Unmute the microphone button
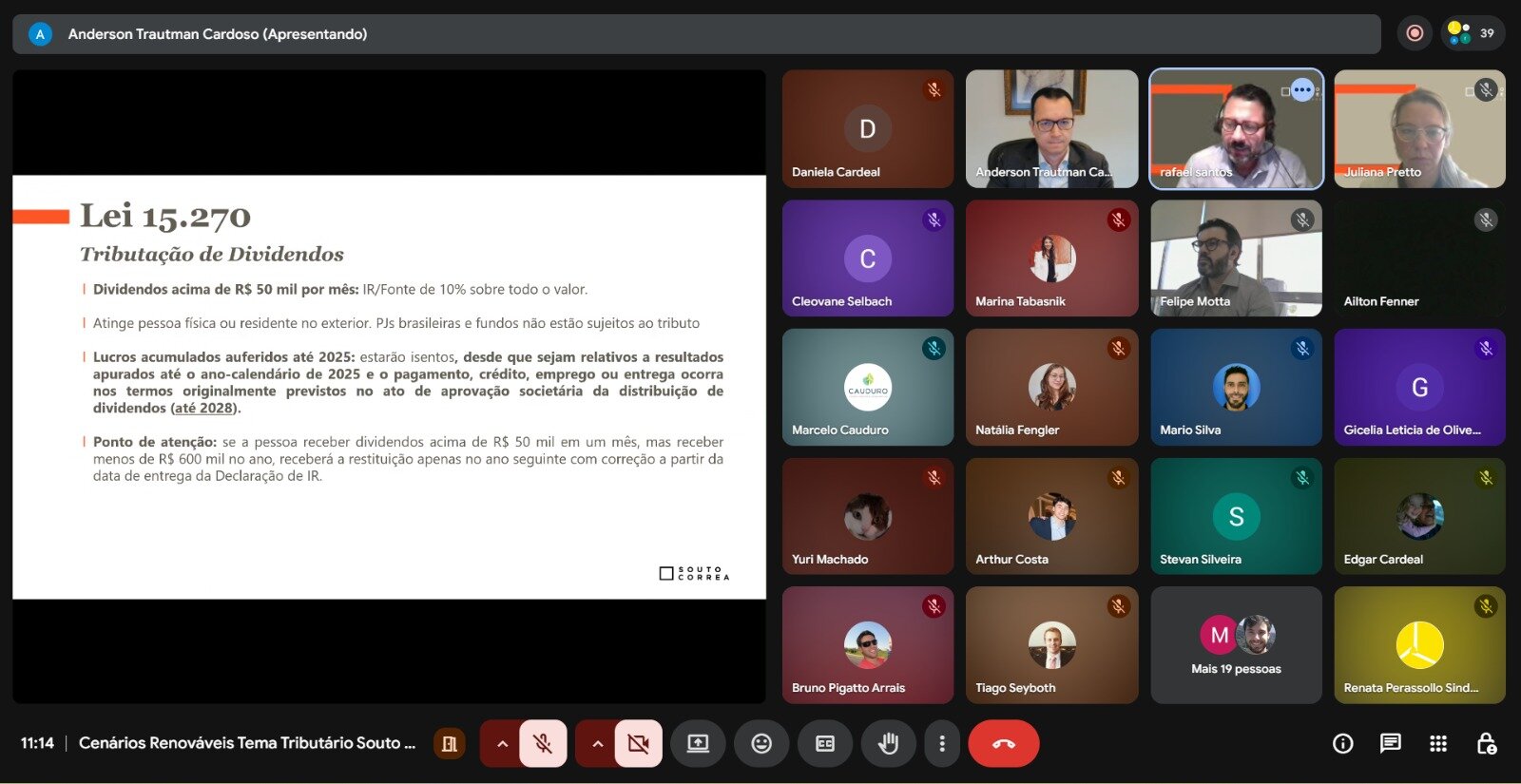 coord(543,743)
